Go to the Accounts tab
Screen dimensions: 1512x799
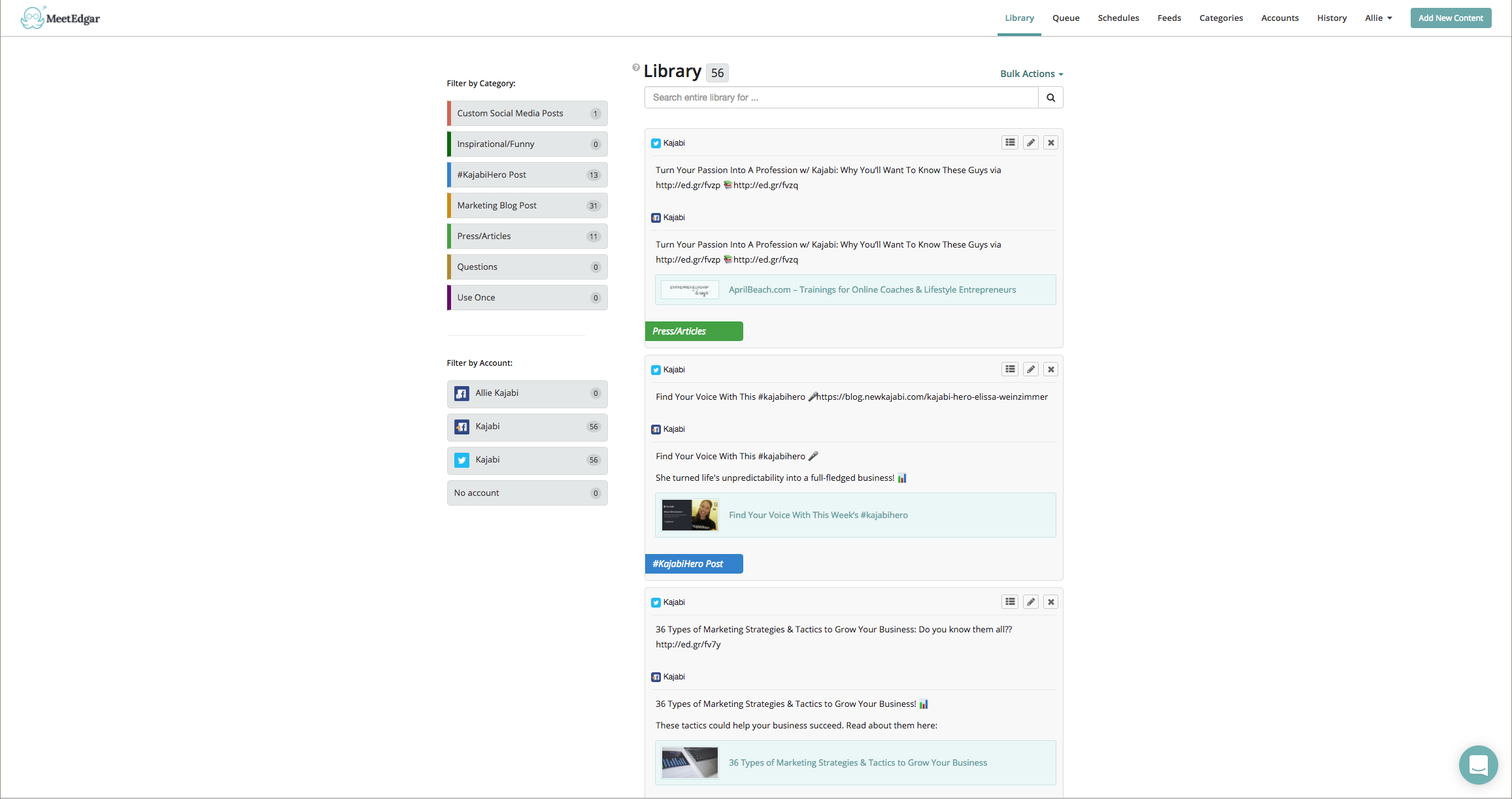click(x=1279, y=18)
